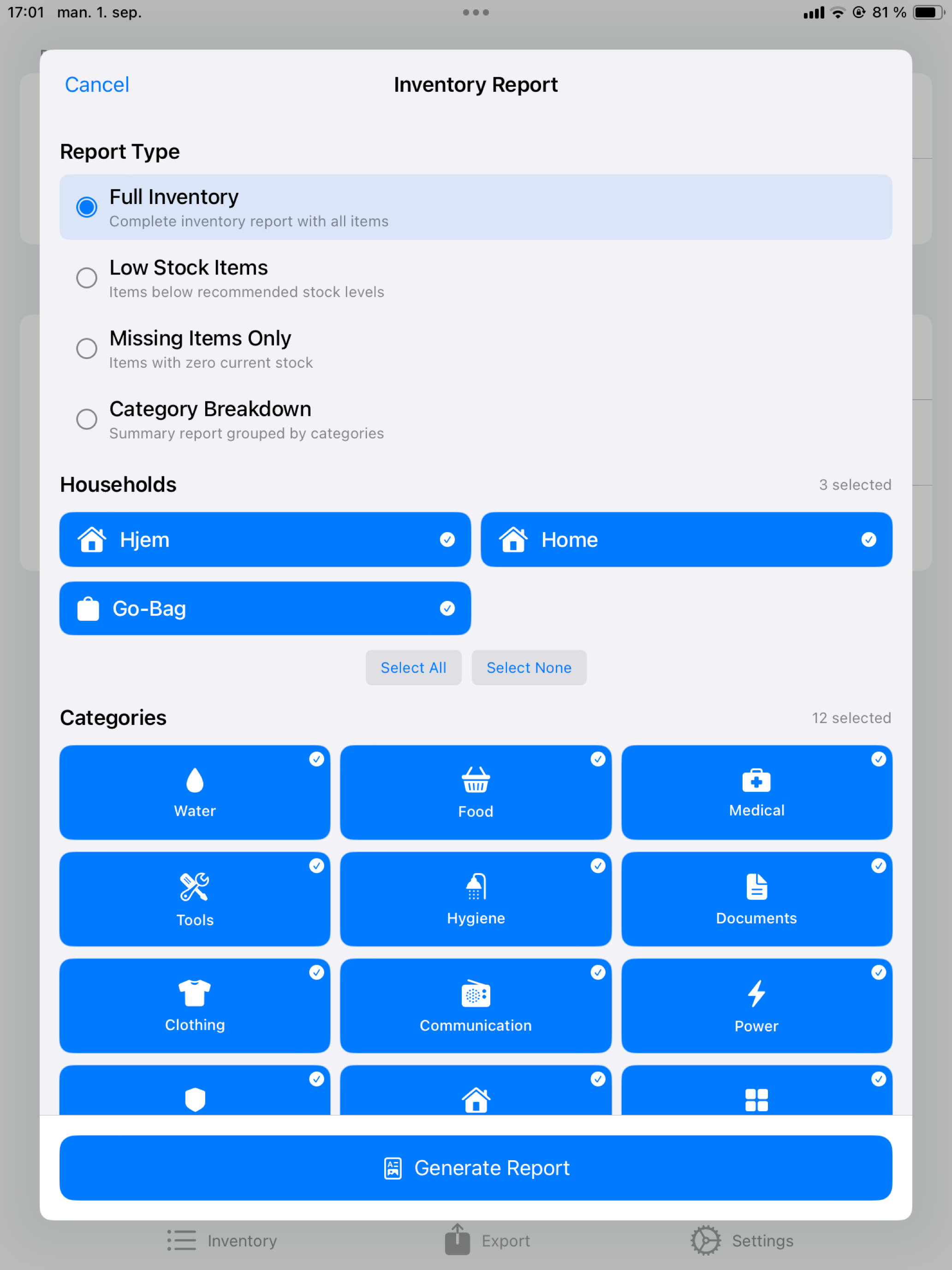
Task: Tap the Inventory Report sheet title
Action: [476, 84]
